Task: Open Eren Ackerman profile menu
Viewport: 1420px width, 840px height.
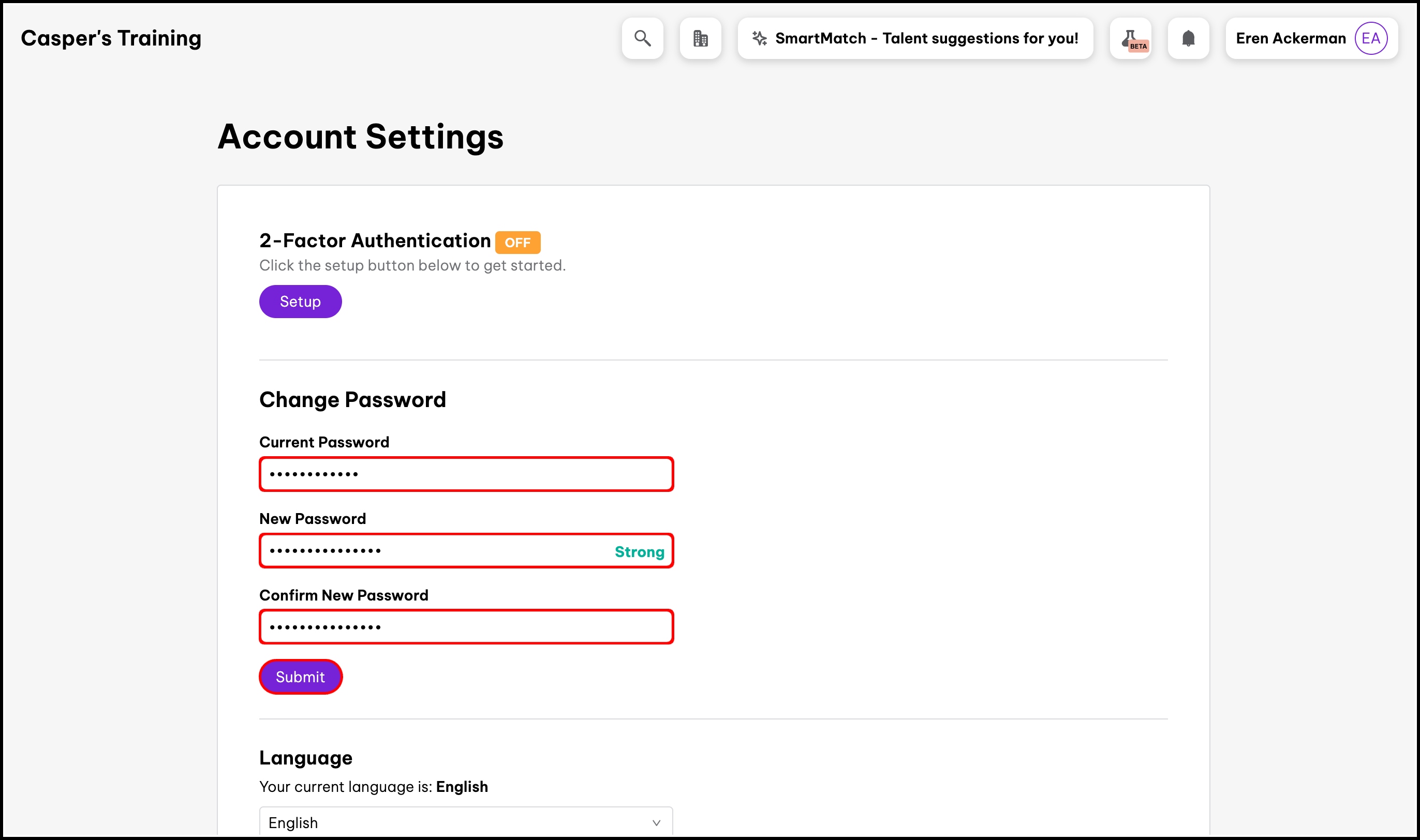Action: (1290, 38)
